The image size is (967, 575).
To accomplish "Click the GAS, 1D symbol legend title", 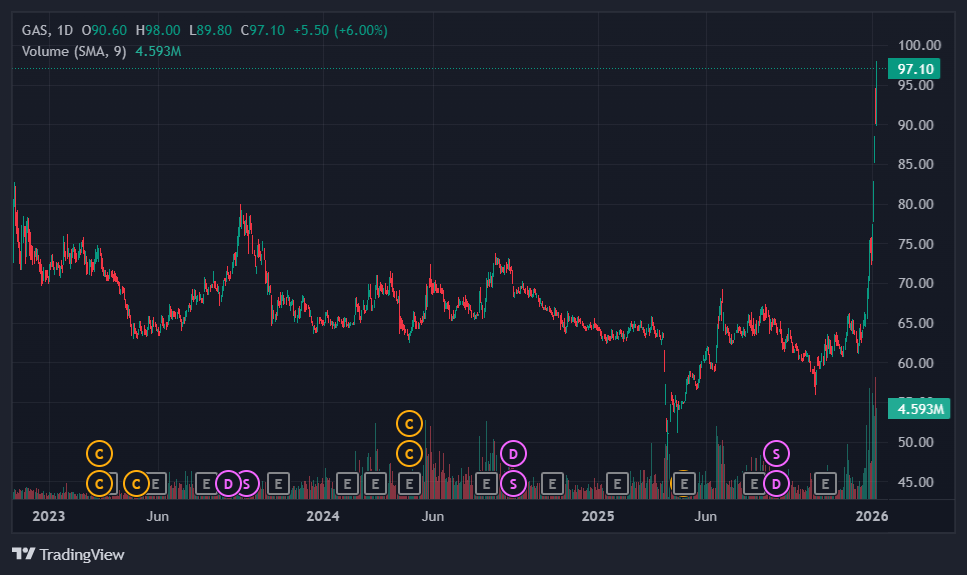I will pyautogui.click(x=47, y=30).
